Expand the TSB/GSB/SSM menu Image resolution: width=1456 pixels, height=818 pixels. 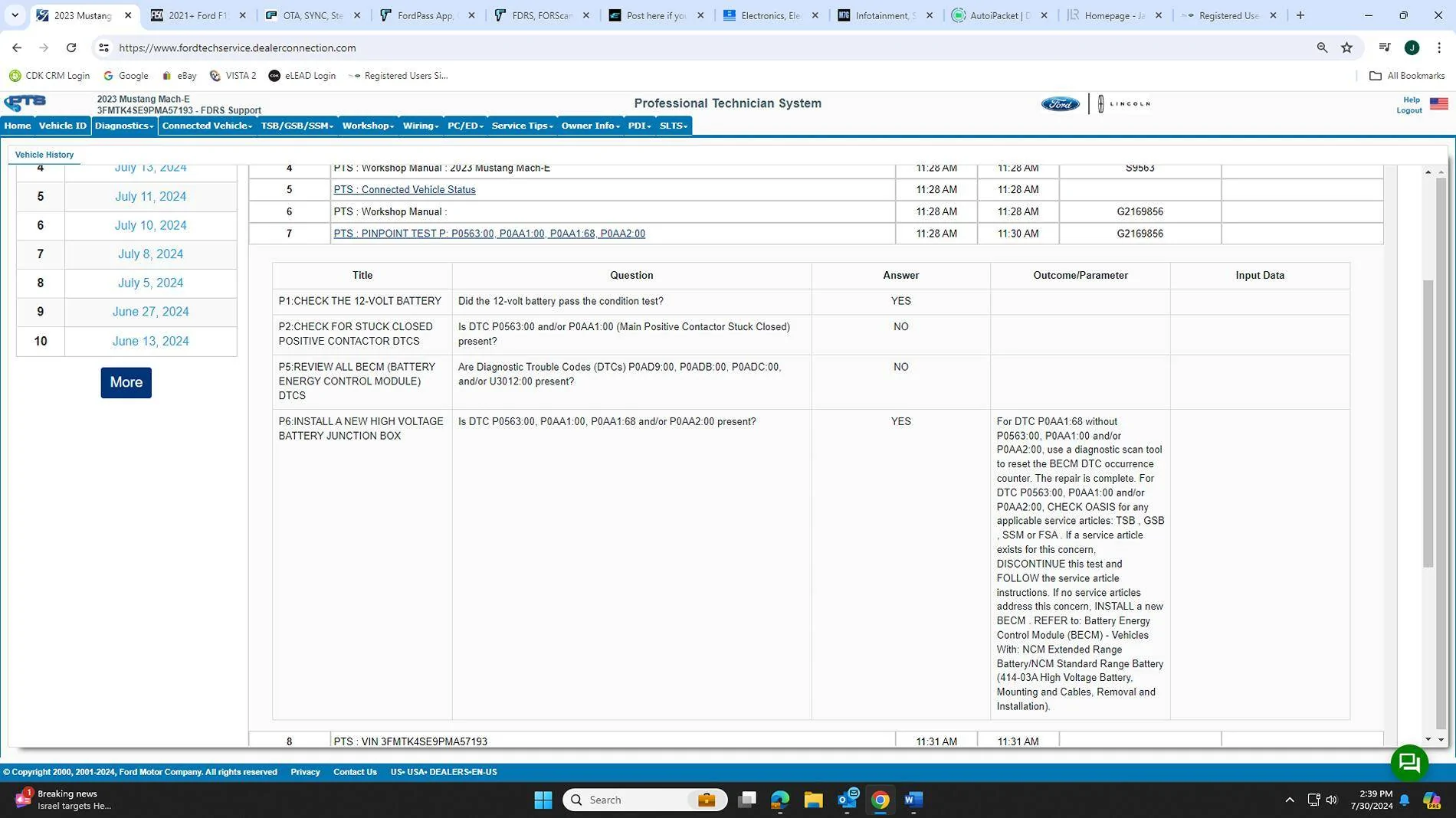tap(297, 126)
